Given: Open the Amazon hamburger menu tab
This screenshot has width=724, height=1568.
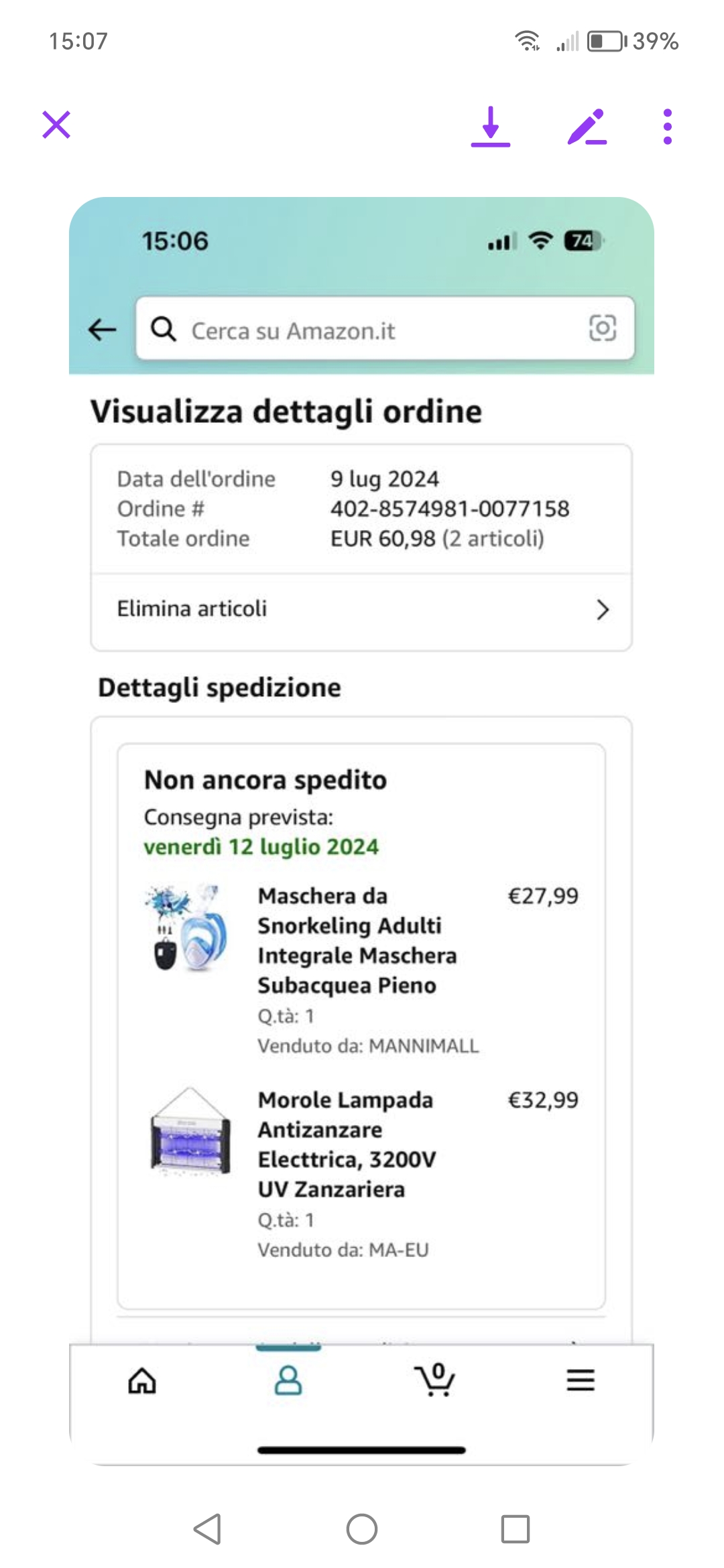Looking at the screenshot, I should pos(581,1380).
